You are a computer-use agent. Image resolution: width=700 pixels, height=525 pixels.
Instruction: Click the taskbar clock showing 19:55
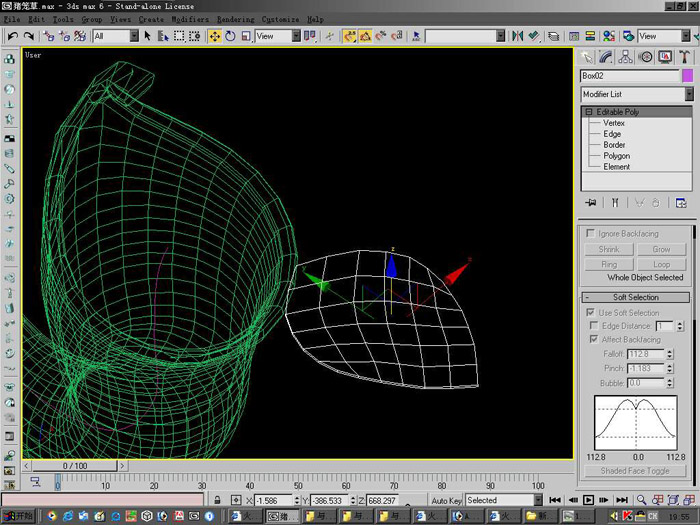tap(679, 517)
